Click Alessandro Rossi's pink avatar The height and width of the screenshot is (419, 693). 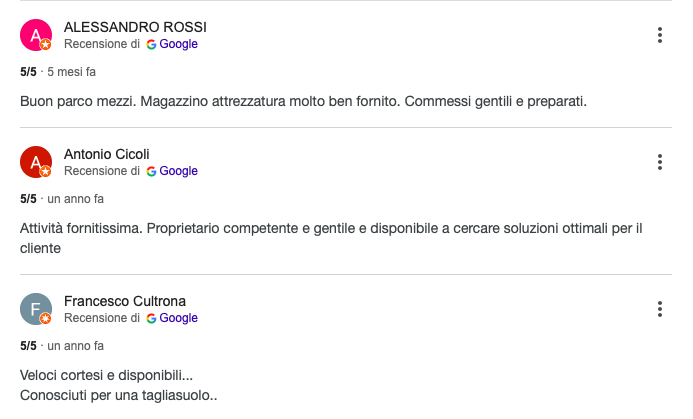coord(36,35)
